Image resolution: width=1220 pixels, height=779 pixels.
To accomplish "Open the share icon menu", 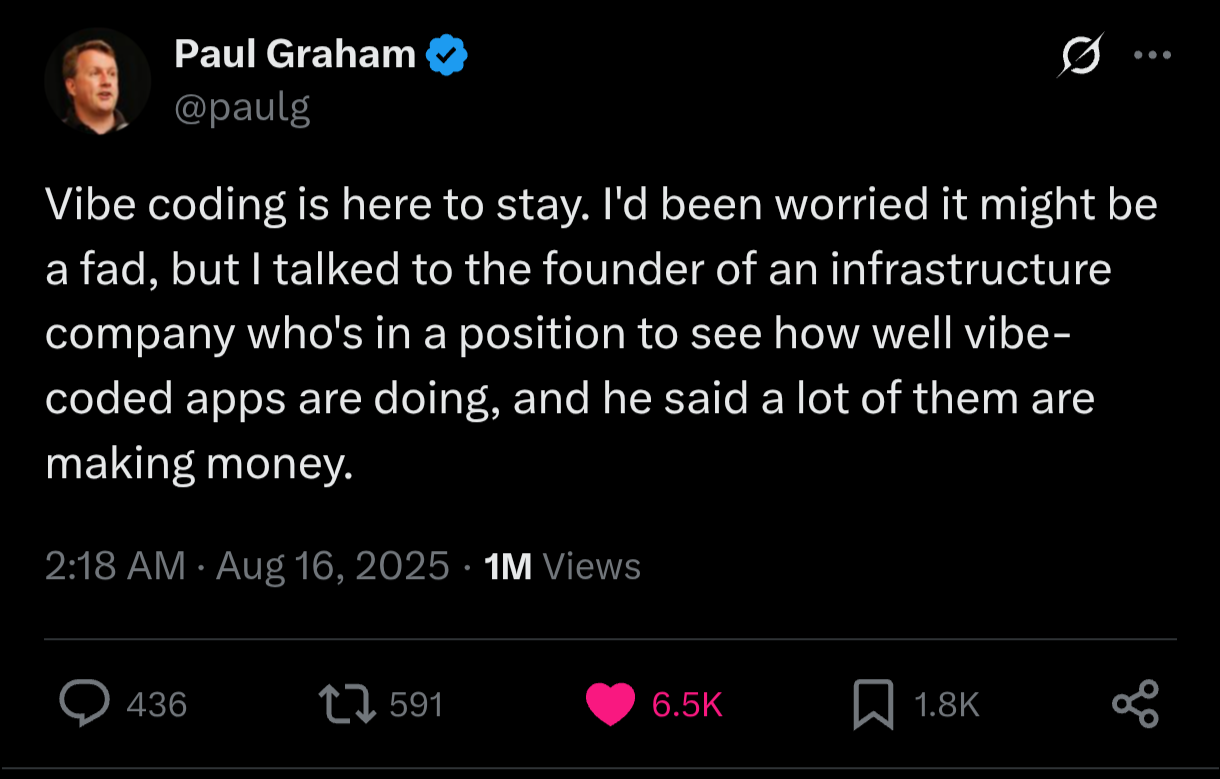I will coord(1135,703).
